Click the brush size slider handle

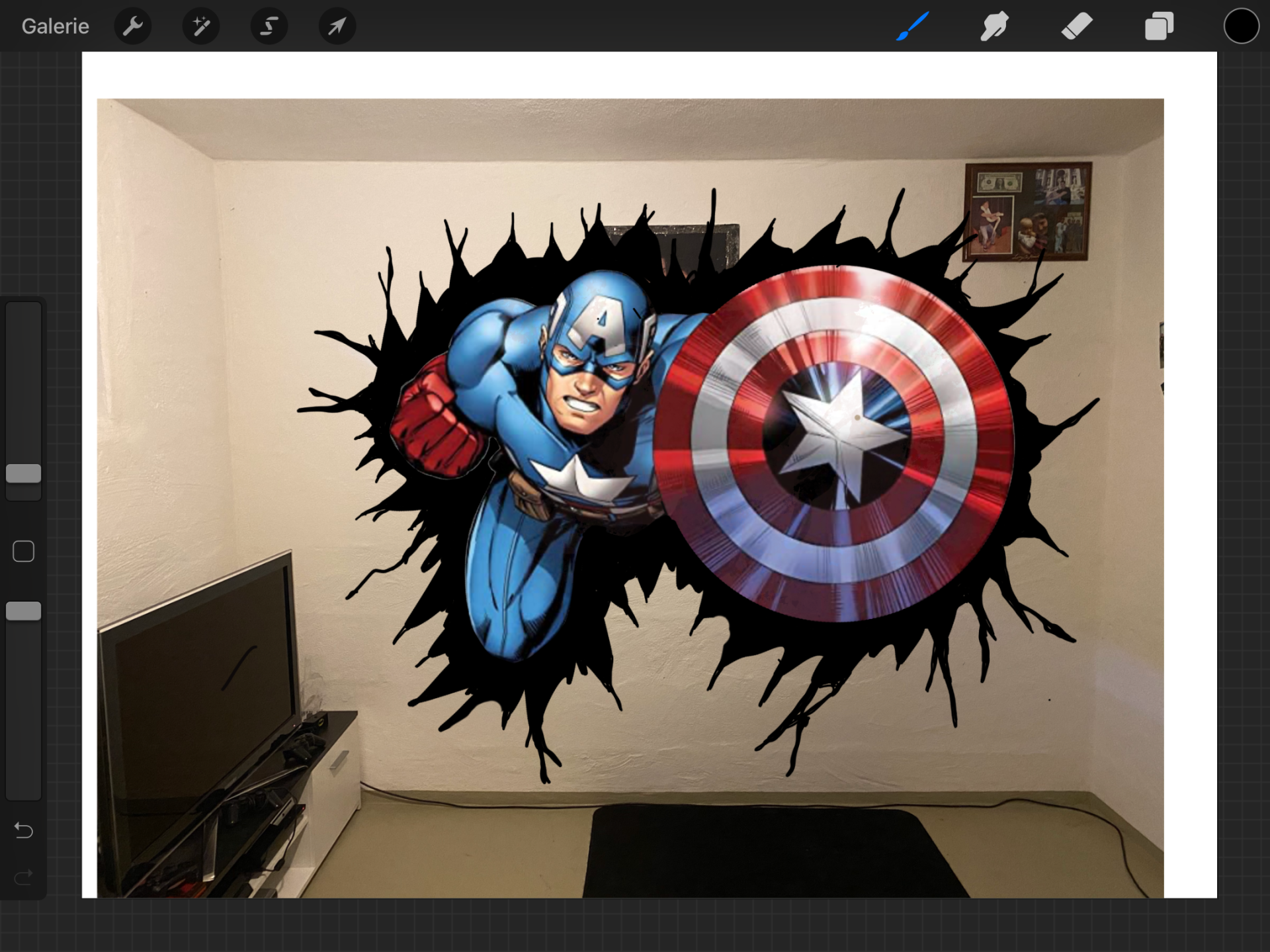[x=24, y=473]
